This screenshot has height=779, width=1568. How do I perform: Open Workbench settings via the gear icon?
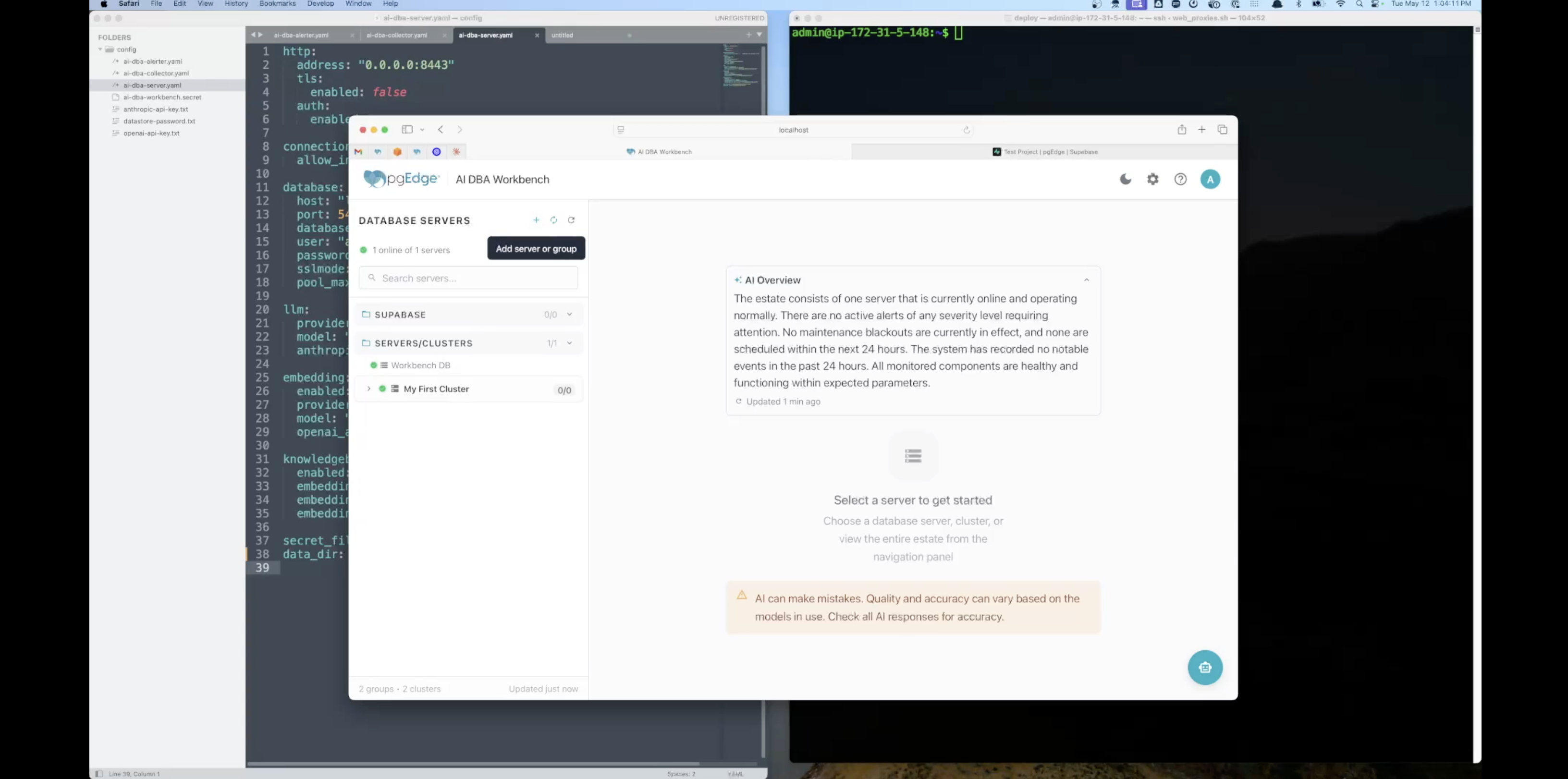click(x=1153, y=179)
